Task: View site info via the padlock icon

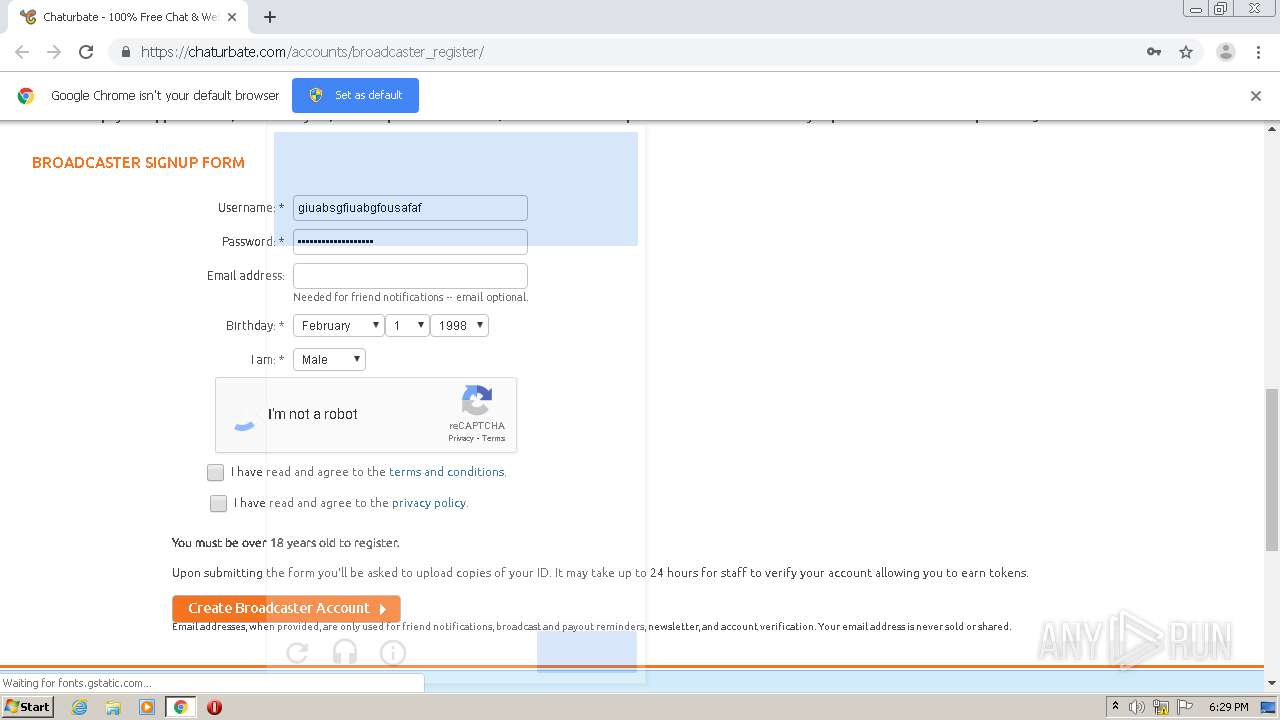Action: [125, 52]
